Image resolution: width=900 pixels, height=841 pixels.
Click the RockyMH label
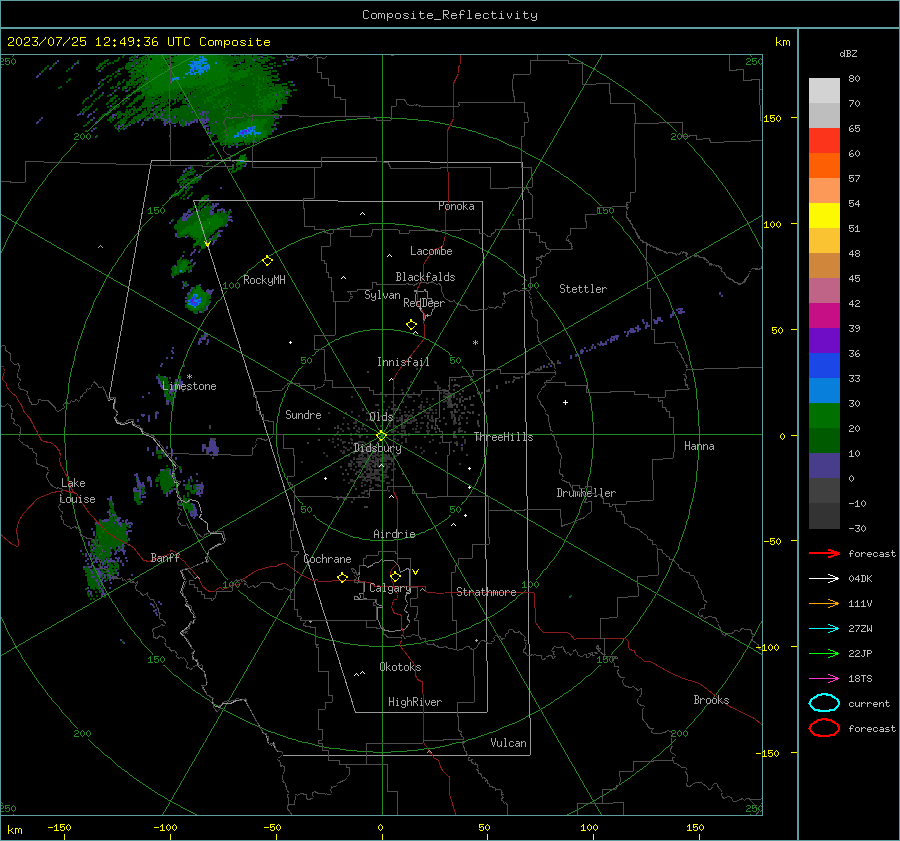pyautogui.click(x=264, y=280)
